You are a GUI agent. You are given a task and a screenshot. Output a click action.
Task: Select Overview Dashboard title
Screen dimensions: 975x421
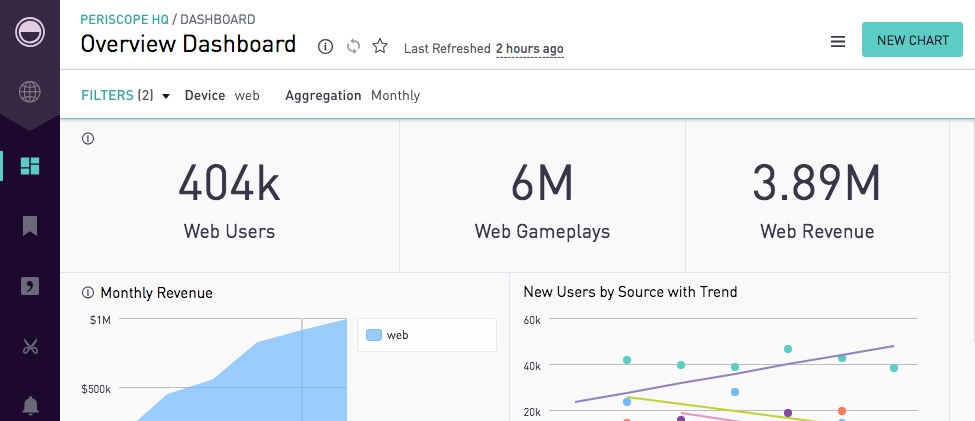click(x=188, y=44)
